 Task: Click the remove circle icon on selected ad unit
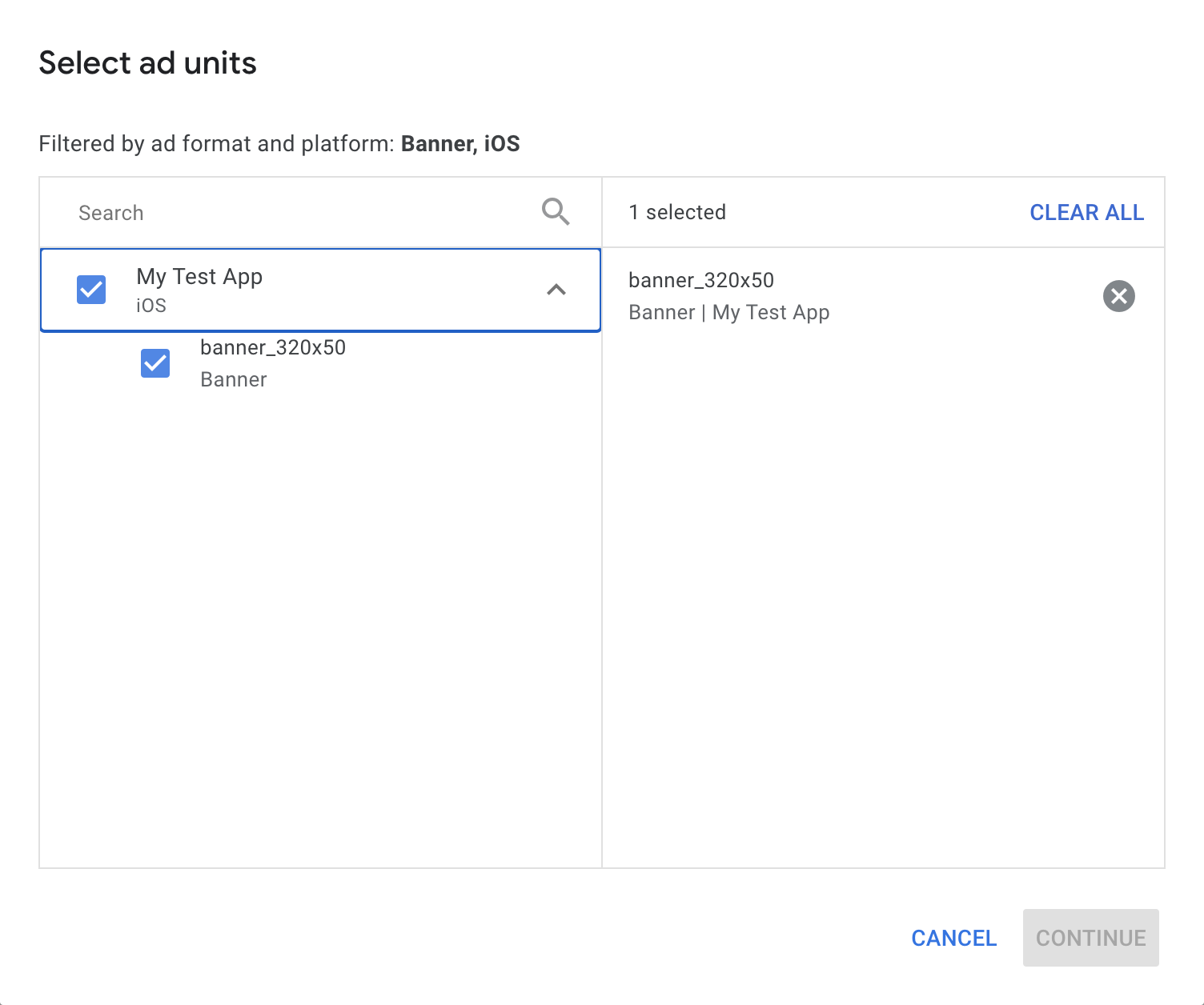(x=1118, y=296)
